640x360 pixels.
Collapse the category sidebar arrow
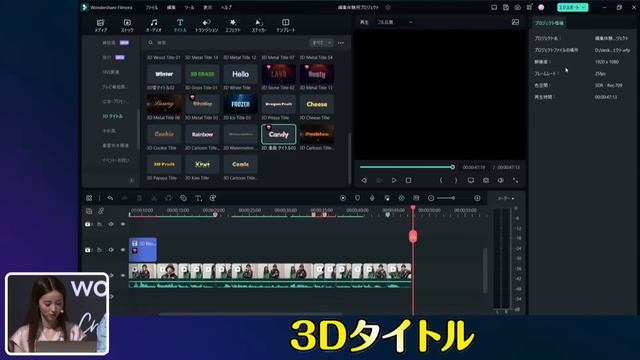[131, 180]
